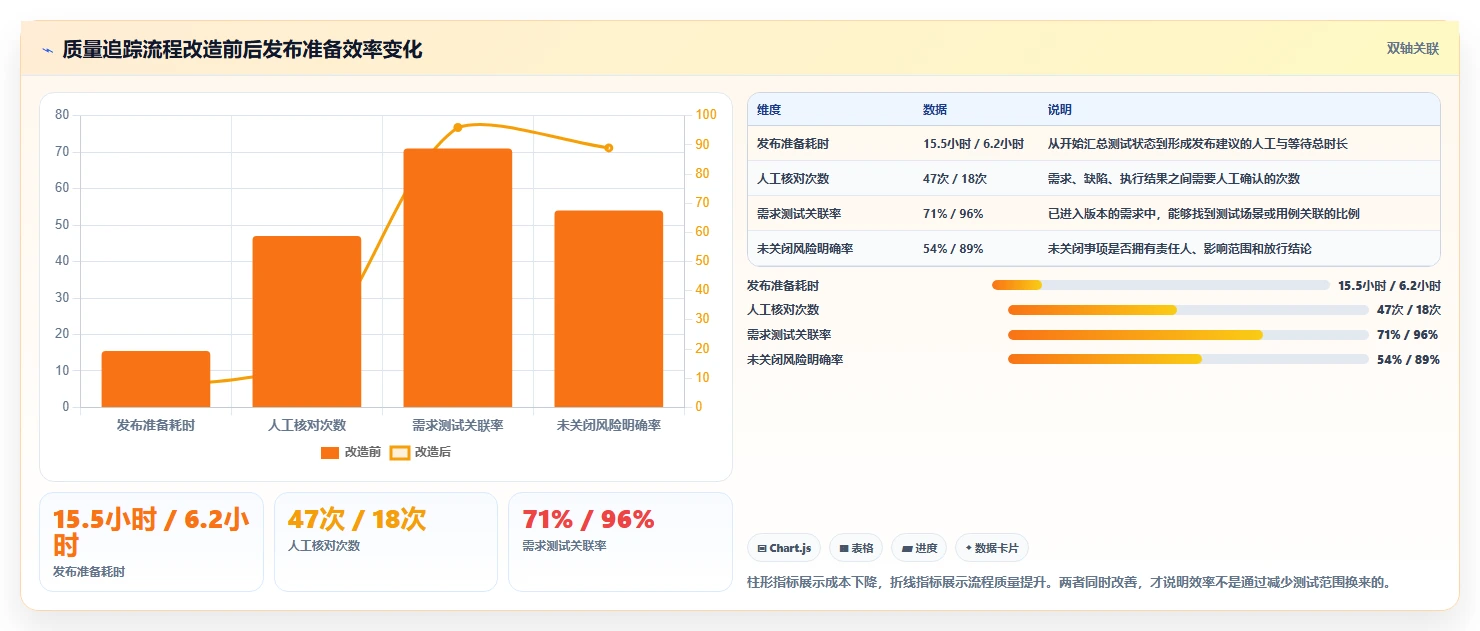Click the table value 47次 / 18次
Screen dimensions: 1480x631
955,179
